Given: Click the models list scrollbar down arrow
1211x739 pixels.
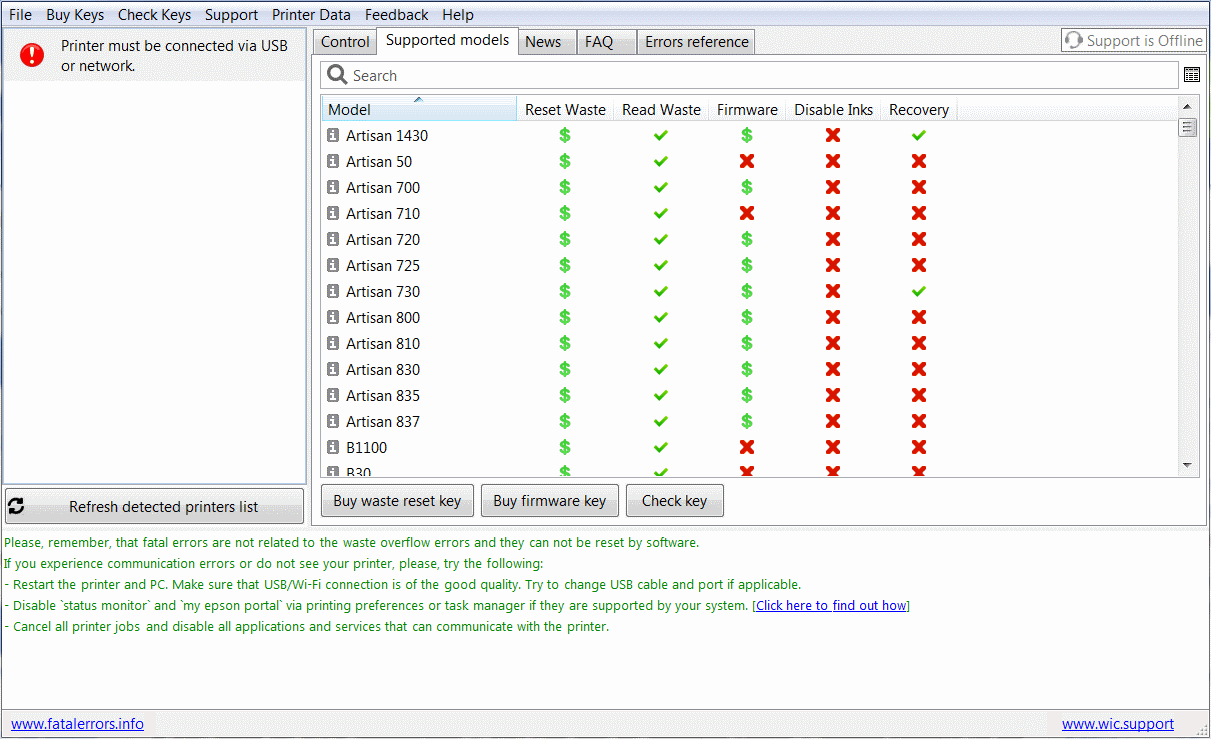Looking at the screenshot, I should [1188, 466].
